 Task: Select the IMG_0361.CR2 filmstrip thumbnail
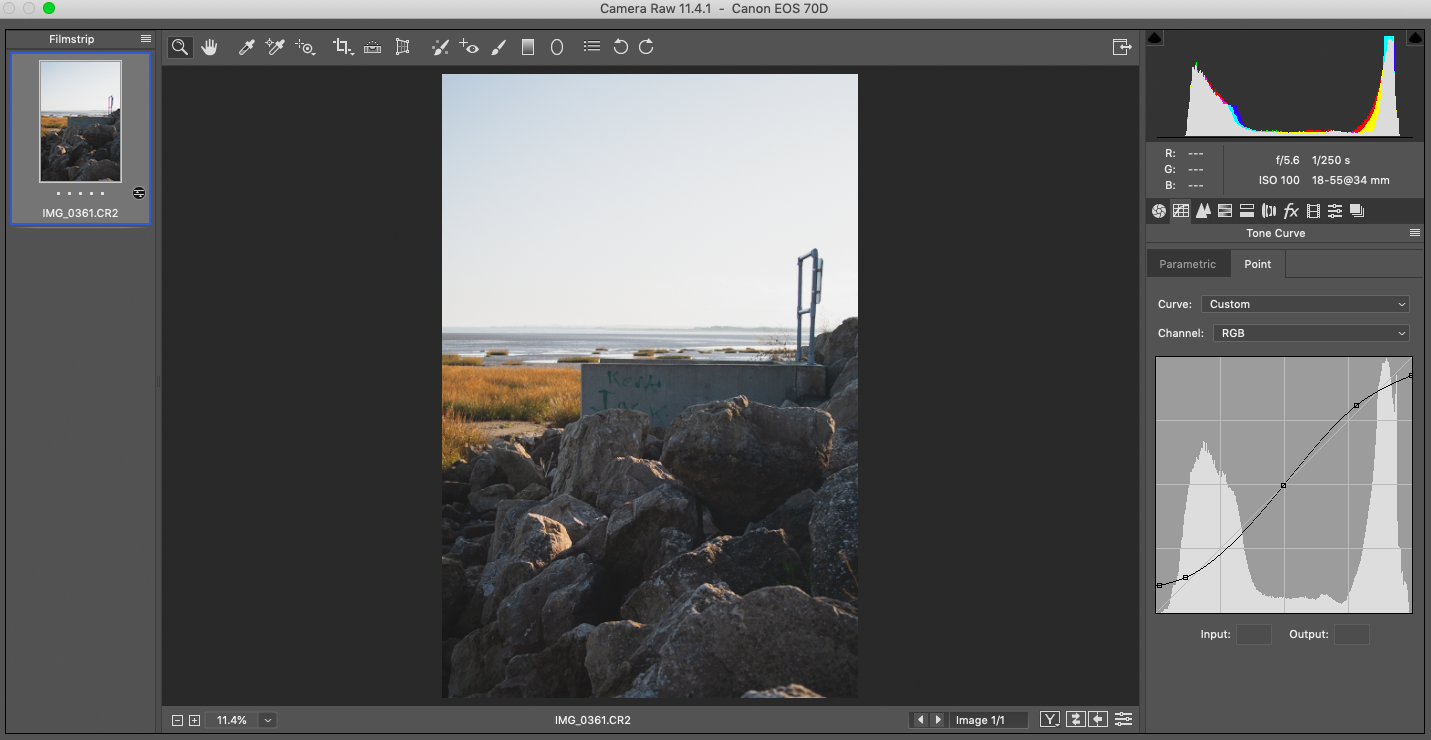80,122
